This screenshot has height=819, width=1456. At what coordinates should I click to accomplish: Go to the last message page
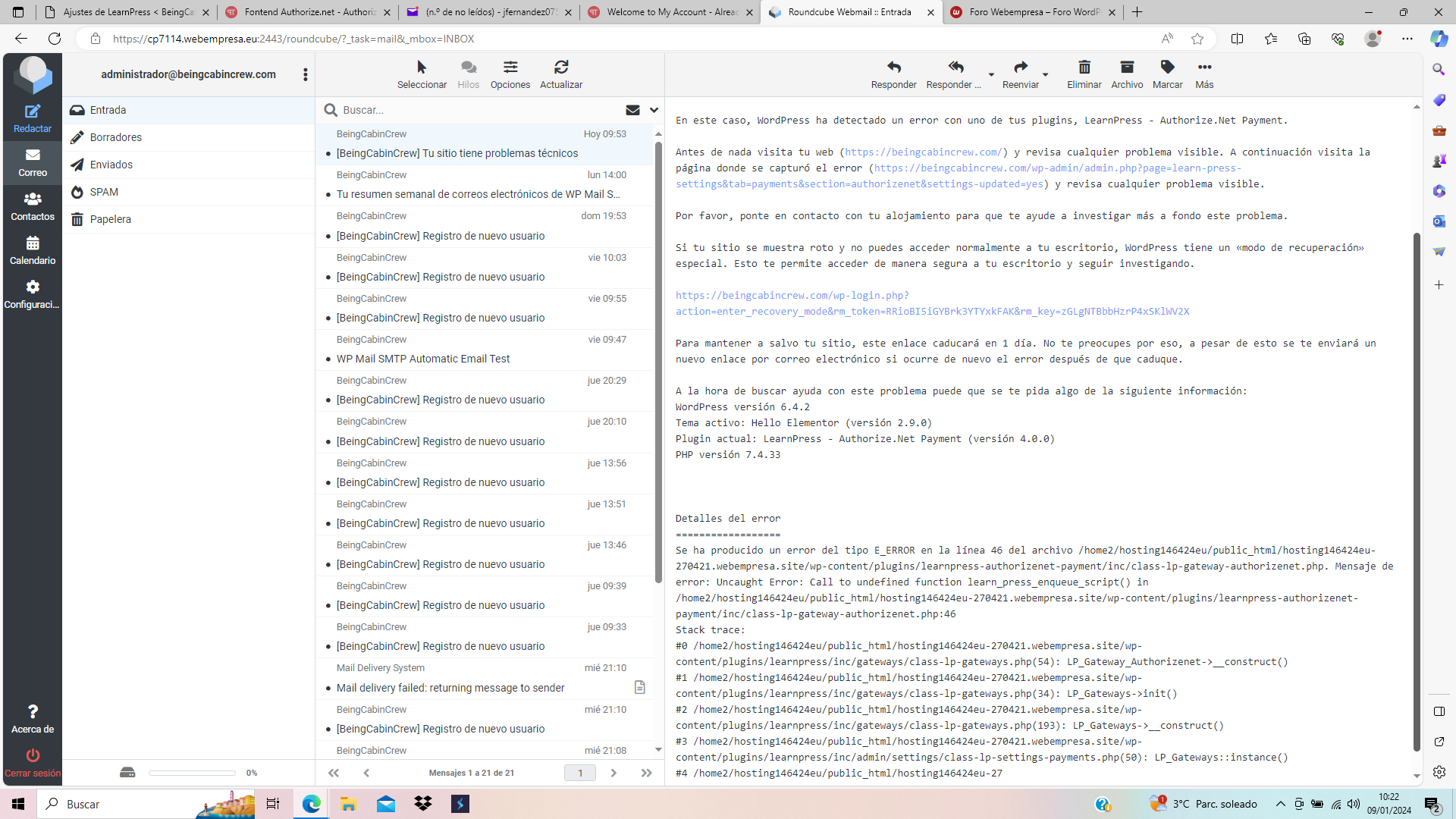pyautogui.click(x=646, y=773)
